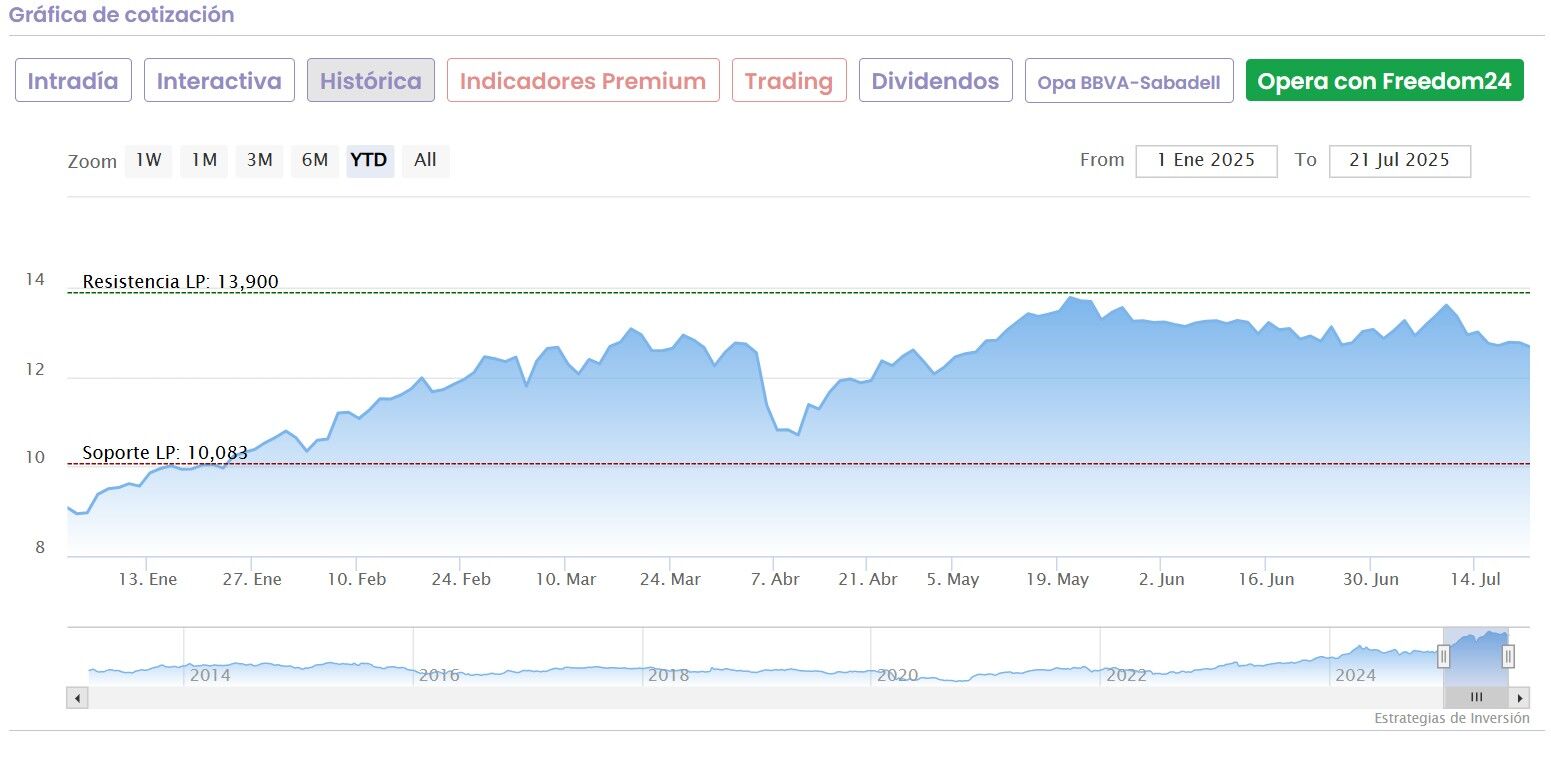The height and width of the screenshot is (779, 1551).
Task: Click the left navigator range handle
Action: click(x=1443, y=656)
